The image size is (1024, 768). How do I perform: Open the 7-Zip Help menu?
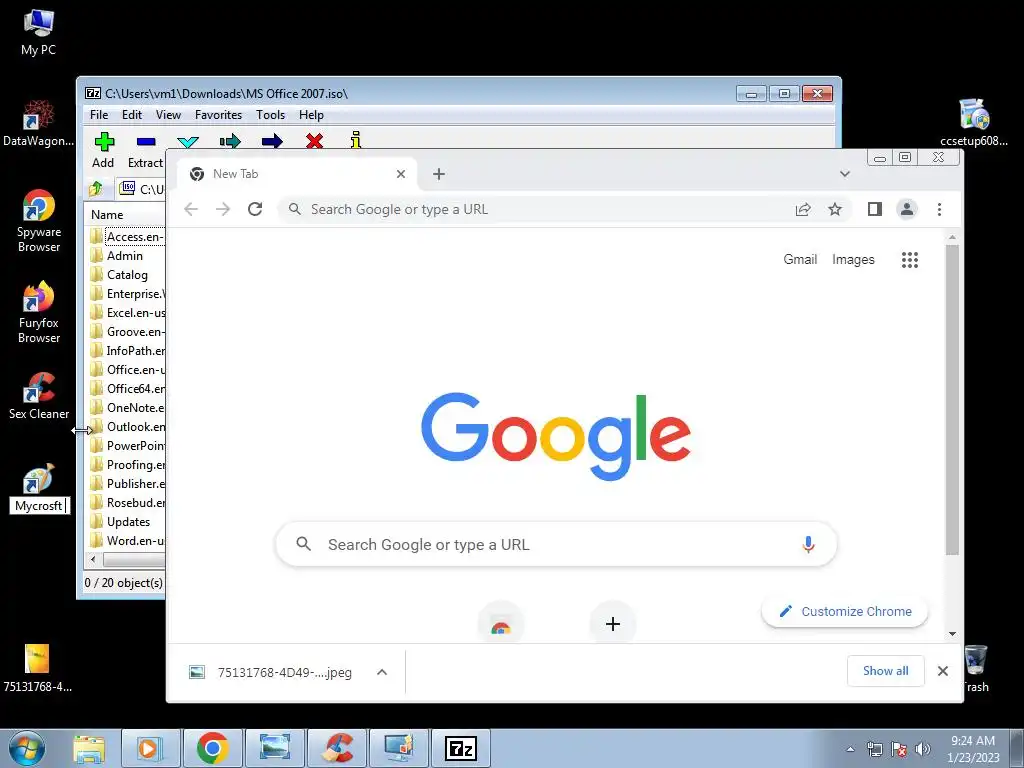311,115
